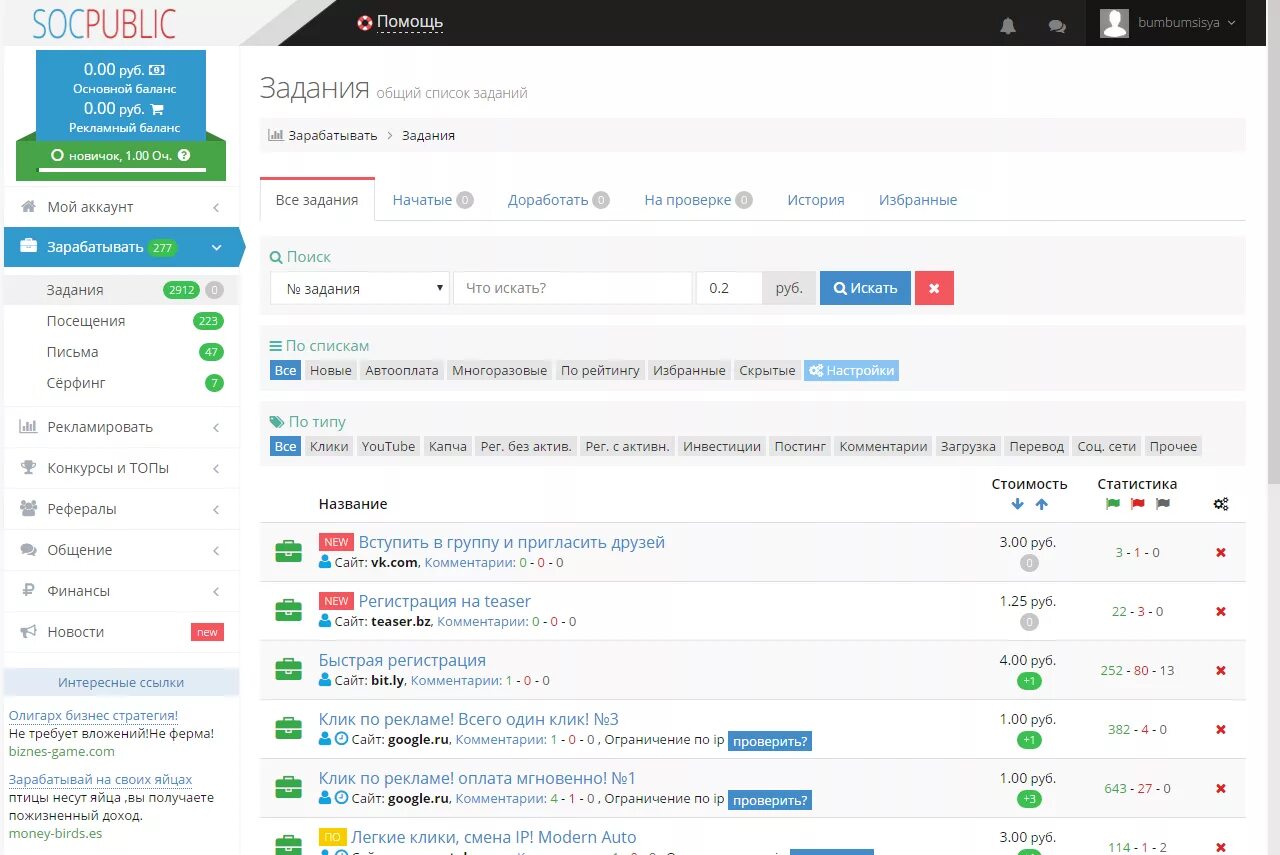The width and height of the screenshot is (1280, 855).
Task: Click the lifebuoy Помощь icon
Action: [x=365, y=22]
